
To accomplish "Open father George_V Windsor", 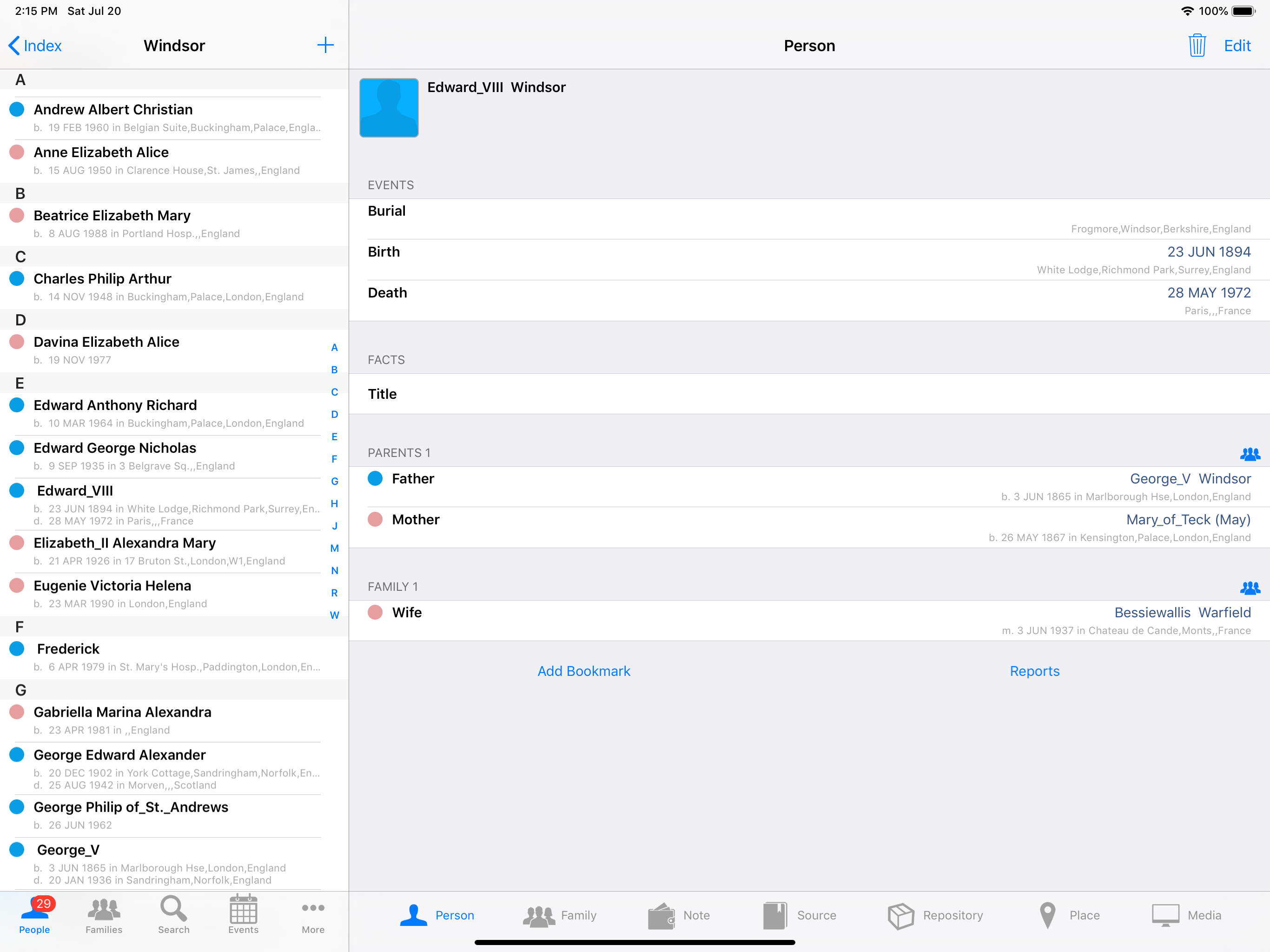I will 809,487.
